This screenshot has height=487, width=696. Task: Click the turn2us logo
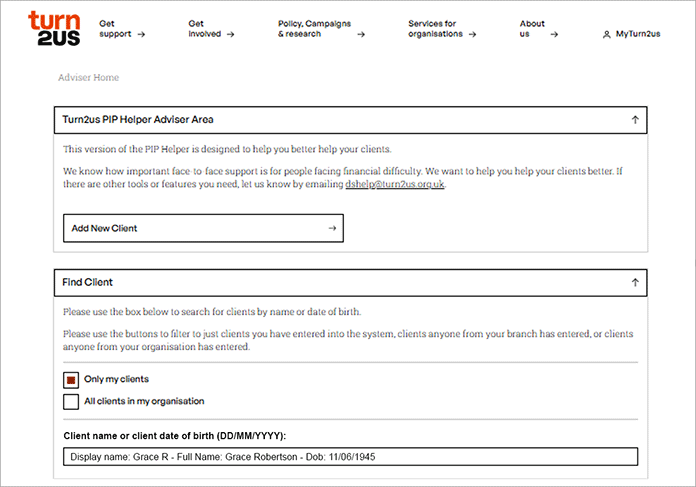coord(54,28)
